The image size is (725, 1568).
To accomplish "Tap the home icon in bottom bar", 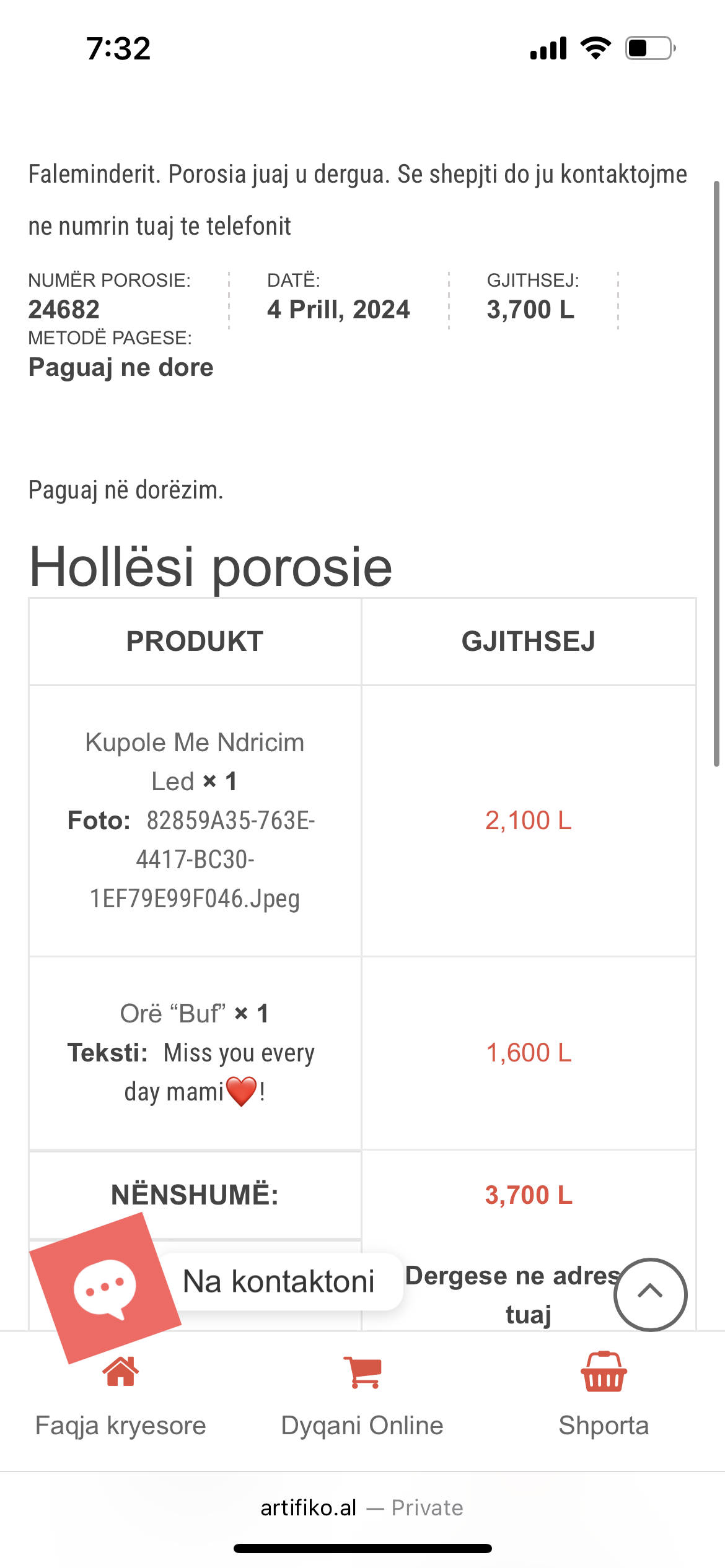I will [x=121, y=1372].
